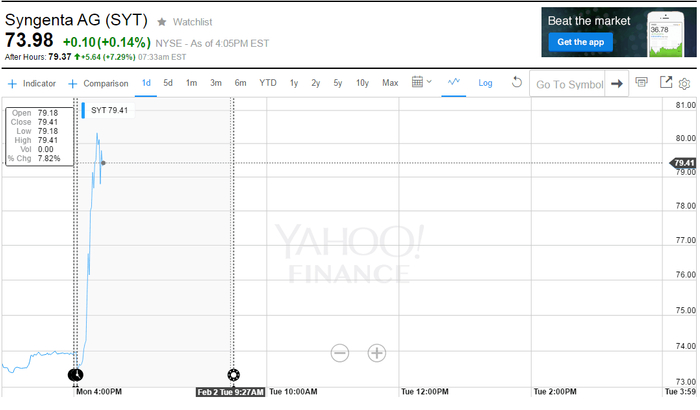700x410 pixels.
Task: Click the 79.41 current price axis tag
Action: 683,163
